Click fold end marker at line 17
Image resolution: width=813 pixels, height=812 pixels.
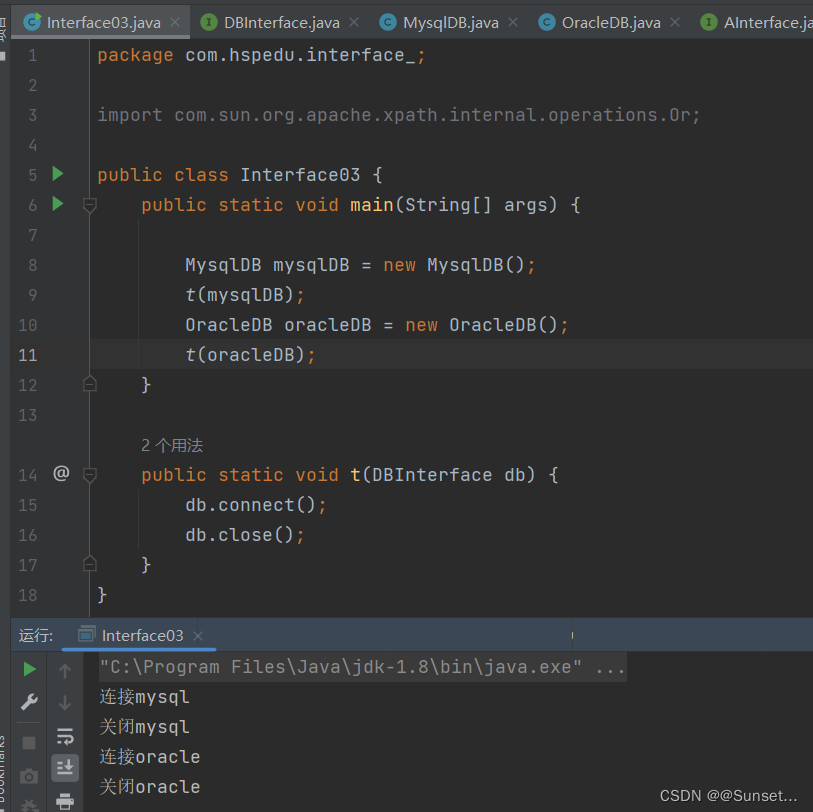click(x=90, y=564)
